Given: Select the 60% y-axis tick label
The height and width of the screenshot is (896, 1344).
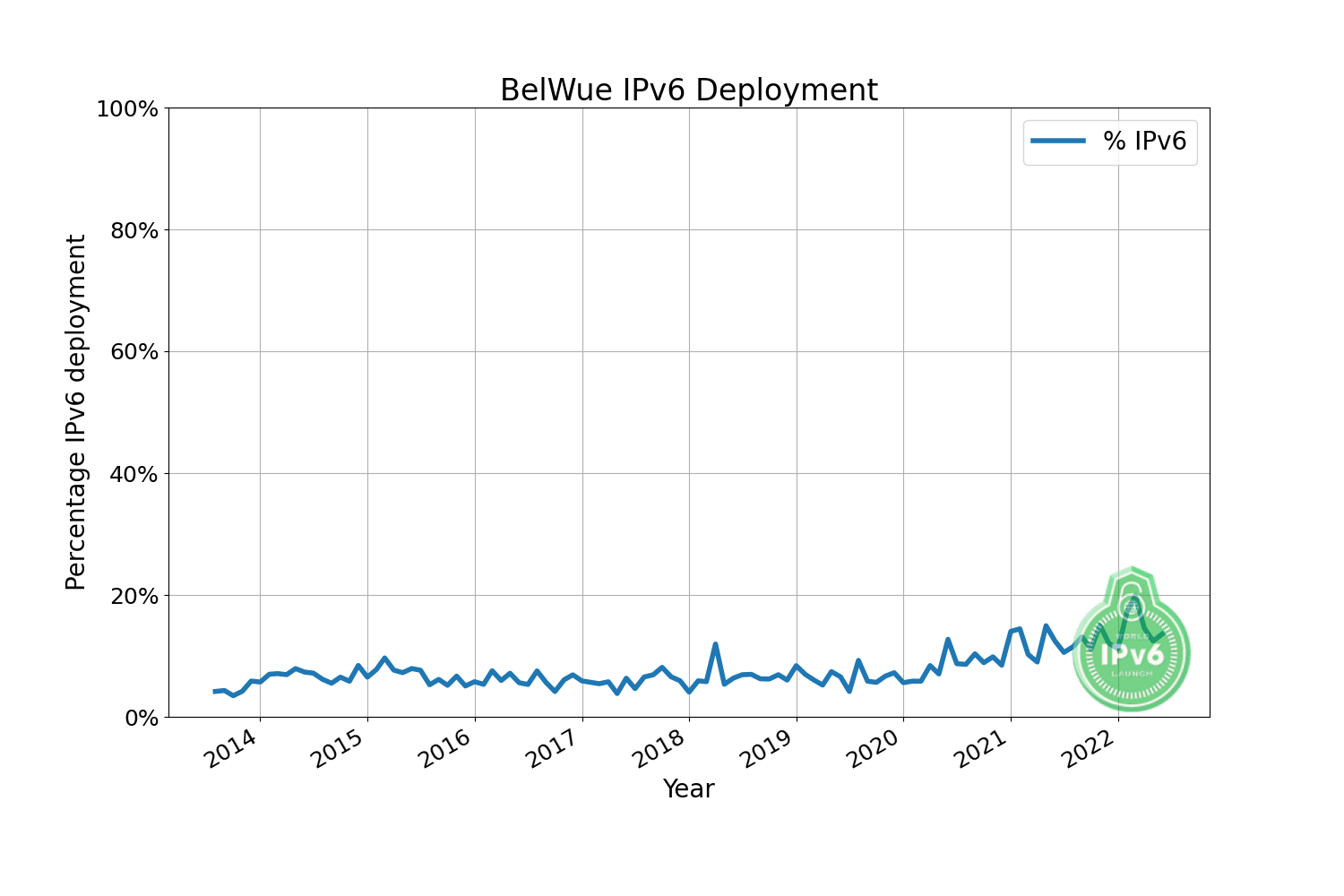Looking at the screenshot, I should pyautogui.click(x=133, y=352).
